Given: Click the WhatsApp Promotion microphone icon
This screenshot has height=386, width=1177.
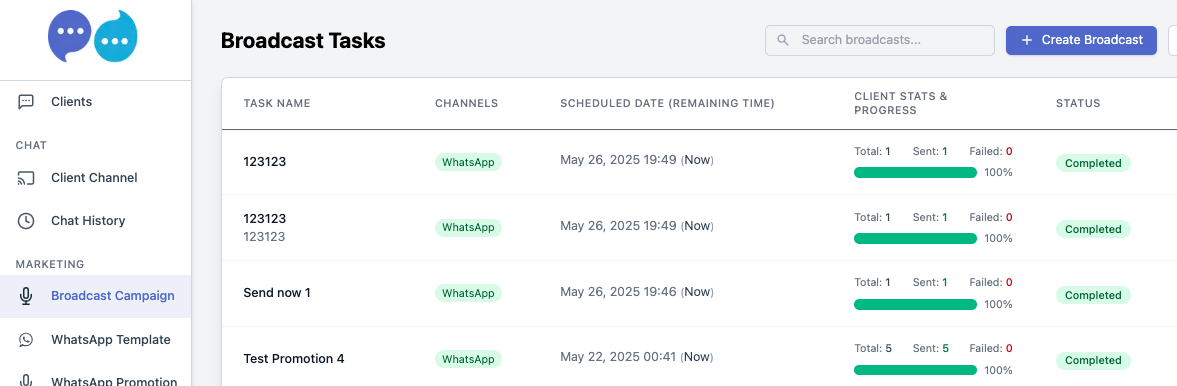Looking at the screenshot, I should tap(26, 380).
